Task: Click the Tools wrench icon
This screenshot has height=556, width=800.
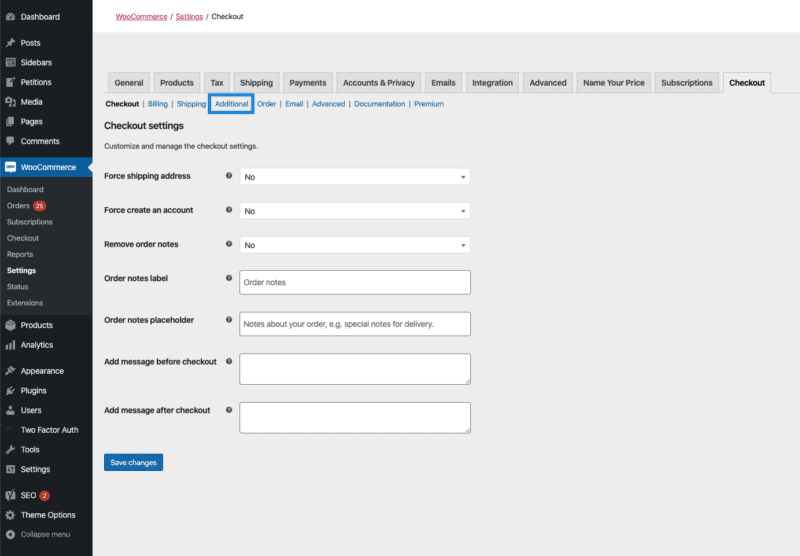Action: tap(10, 449)
